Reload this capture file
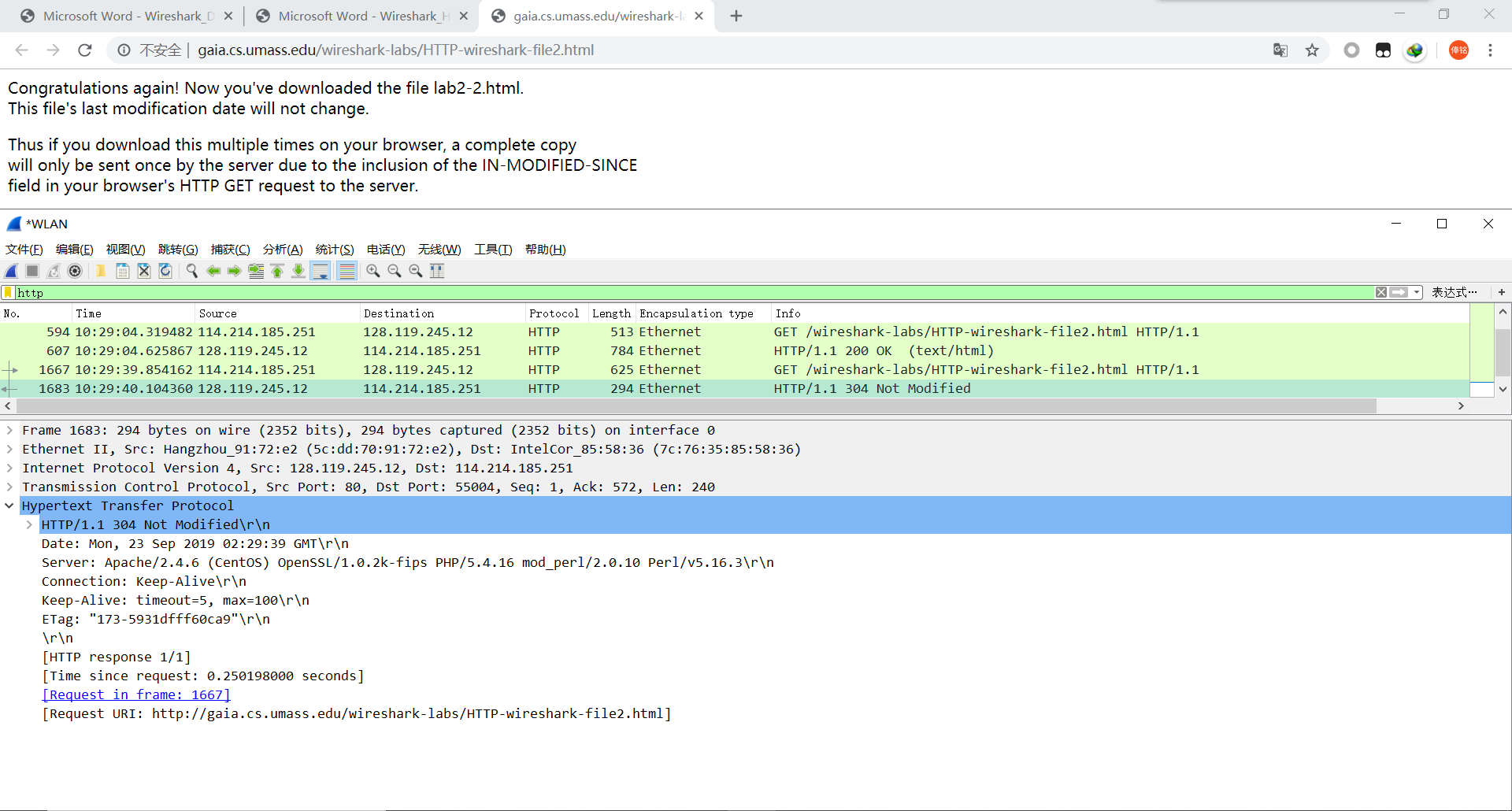 pos(165,271)
